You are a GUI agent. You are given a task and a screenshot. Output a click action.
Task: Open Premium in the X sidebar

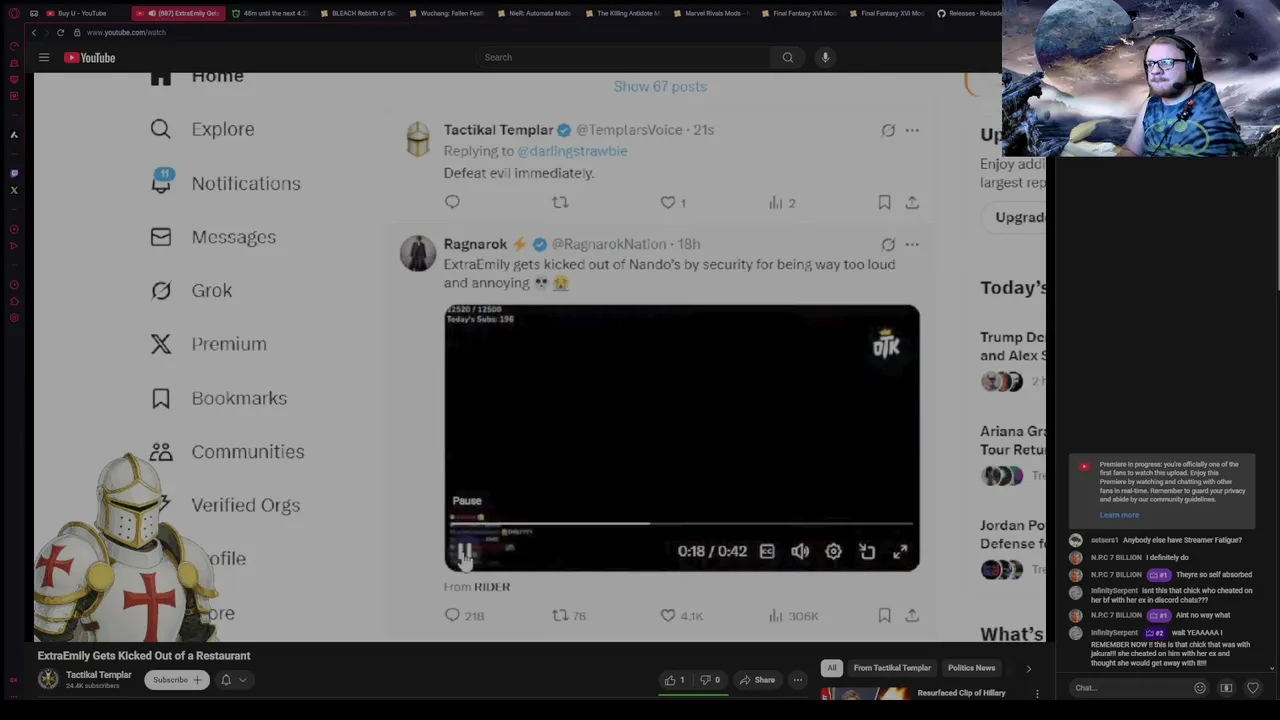pyautogui.click(x=209, y=344)
